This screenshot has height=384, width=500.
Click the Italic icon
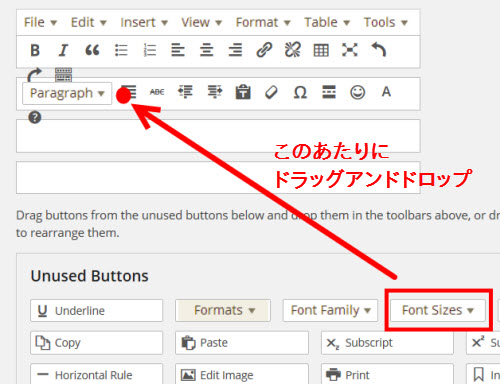click(63, 50)
